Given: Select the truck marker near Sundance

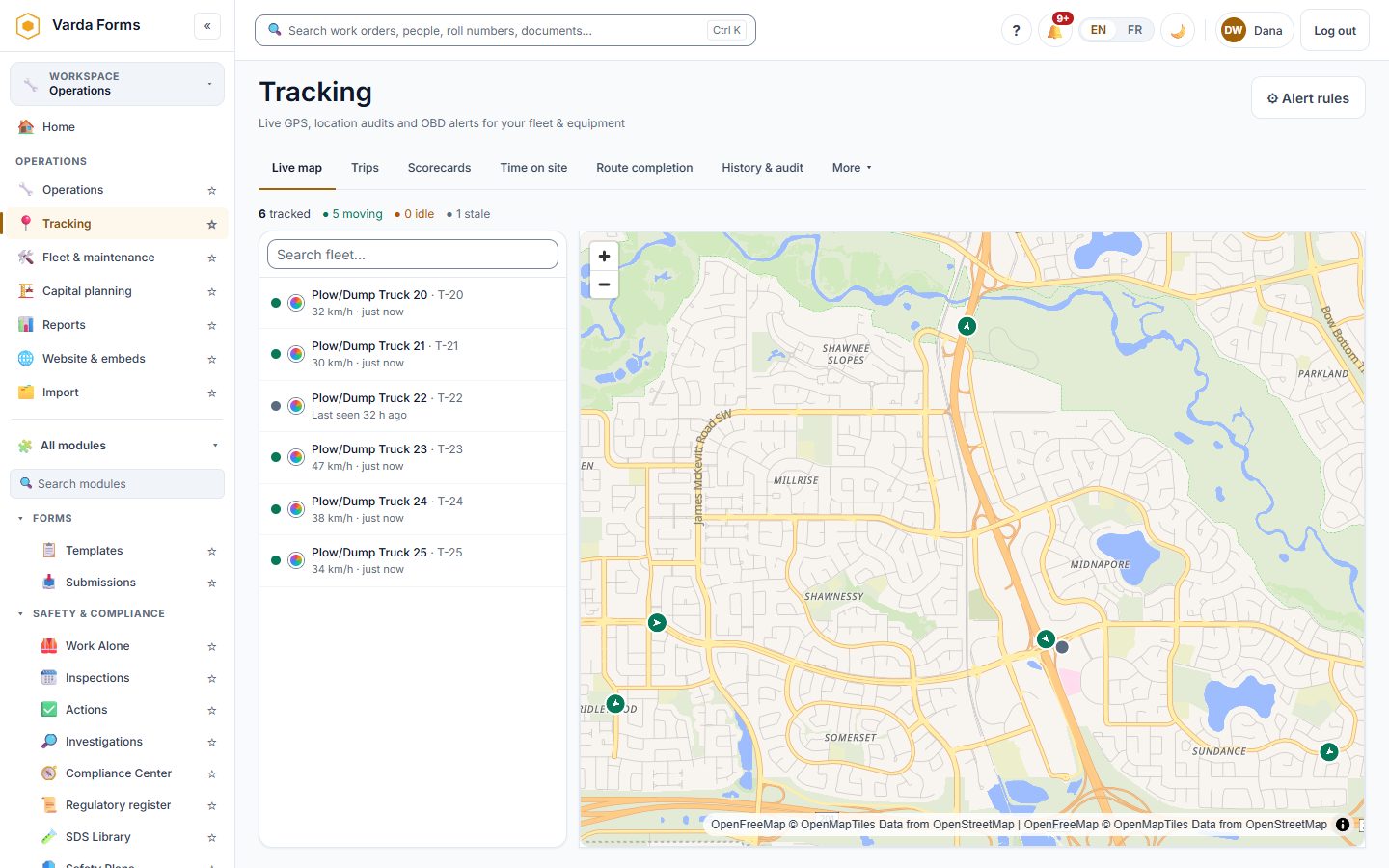Looking at the screenshot, I should coord(1329,751).
